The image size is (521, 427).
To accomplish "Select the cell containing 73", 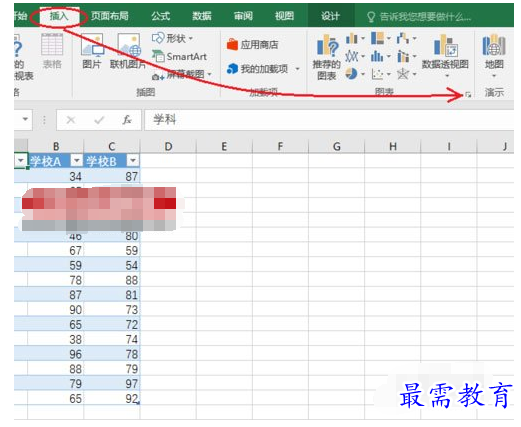I will tap(112, 310).
